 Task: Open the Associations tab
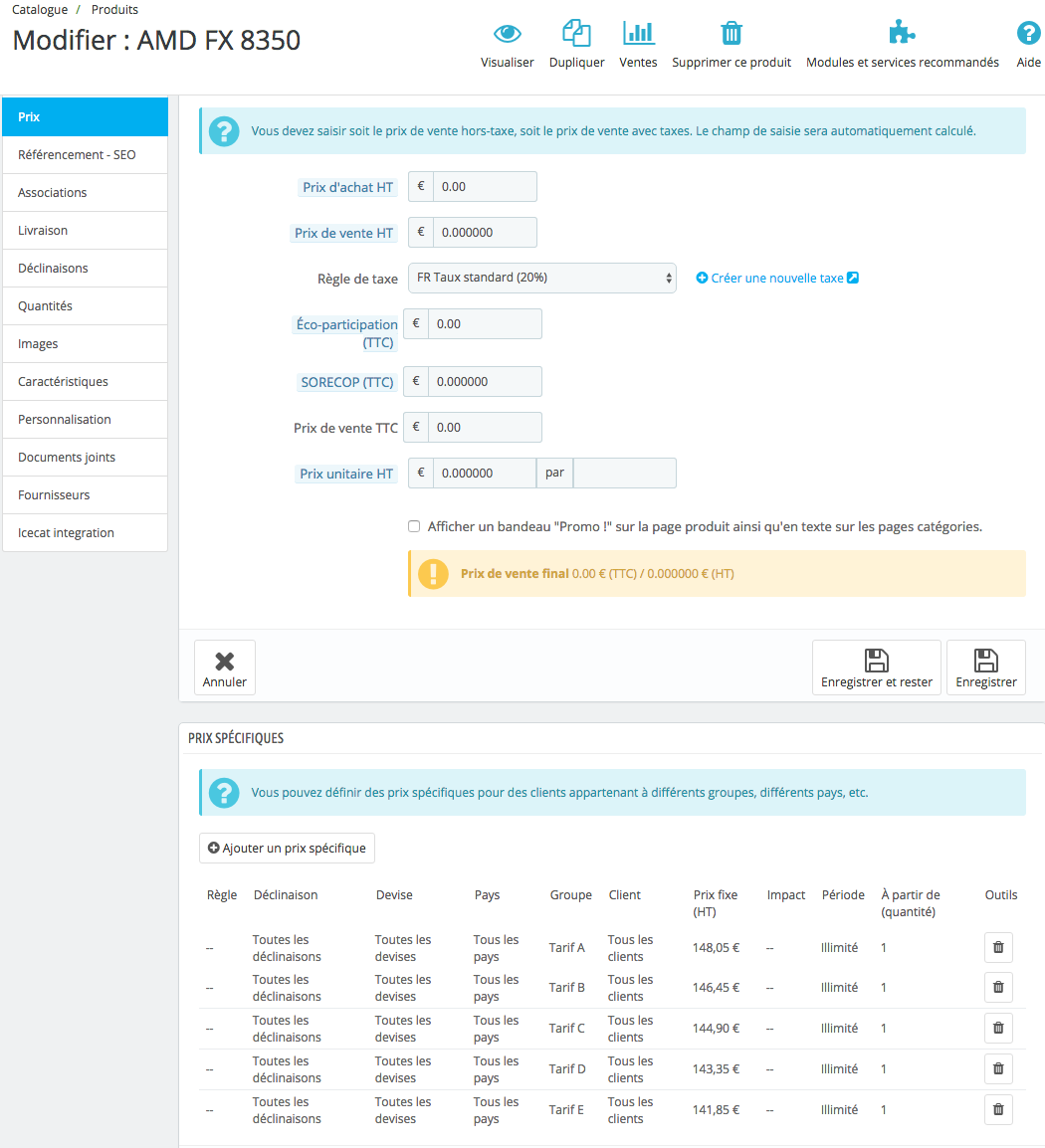85,193
